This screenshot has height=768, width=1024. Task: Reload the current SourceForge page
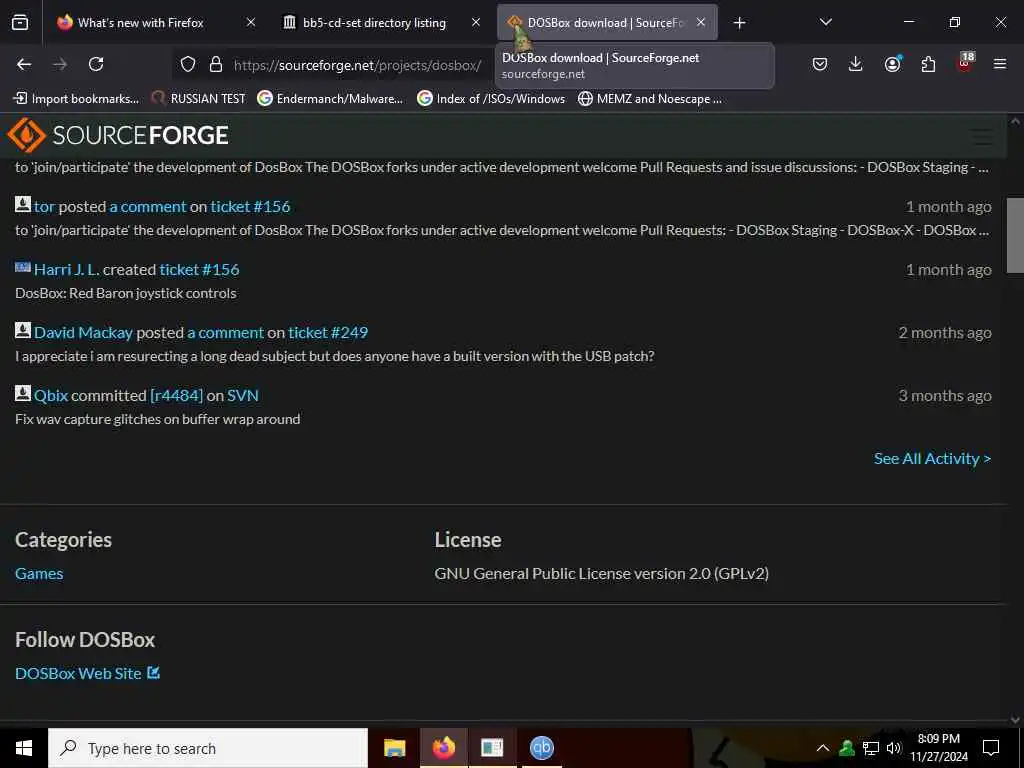96,64
